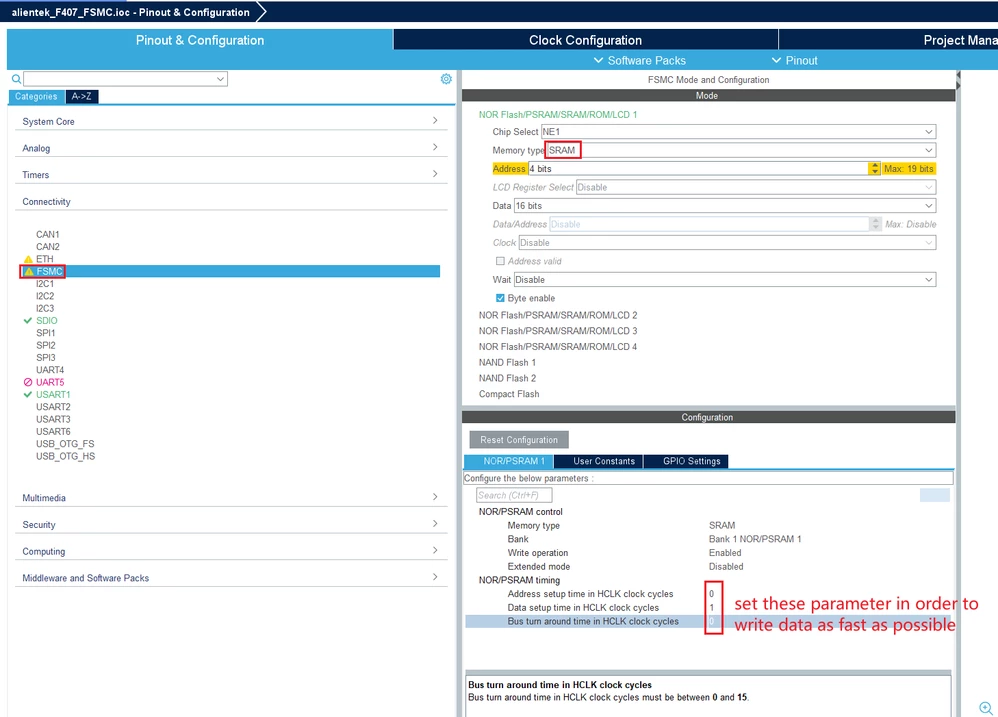The width and height of the screenshot is (998, 717).
Task: Open the Data width dropdown
Action: pyautogui.click(x=725, y=205)
